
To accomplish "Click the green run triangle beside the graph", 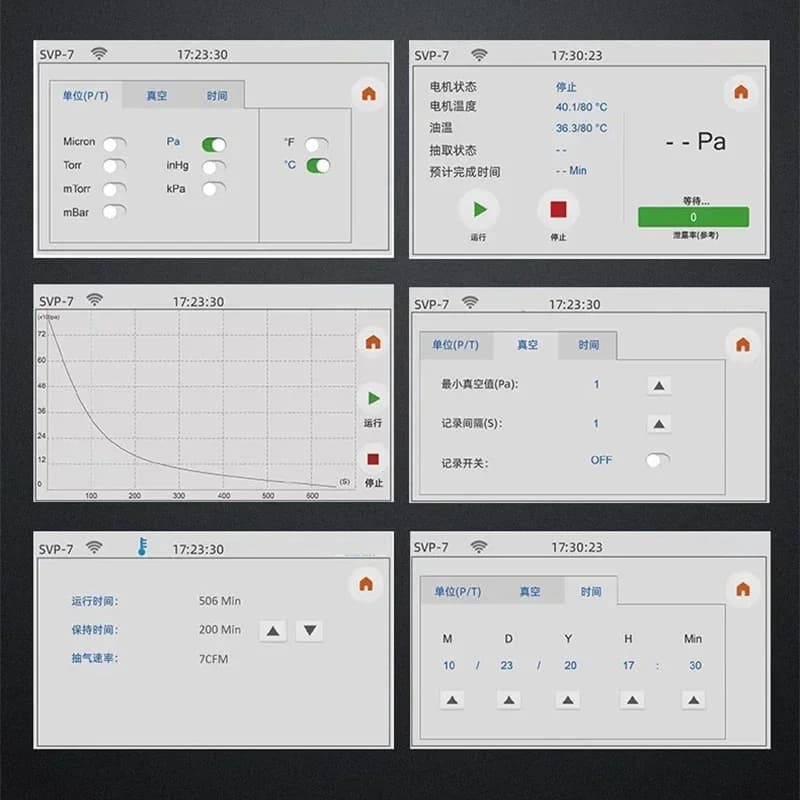I will [373, 398].
